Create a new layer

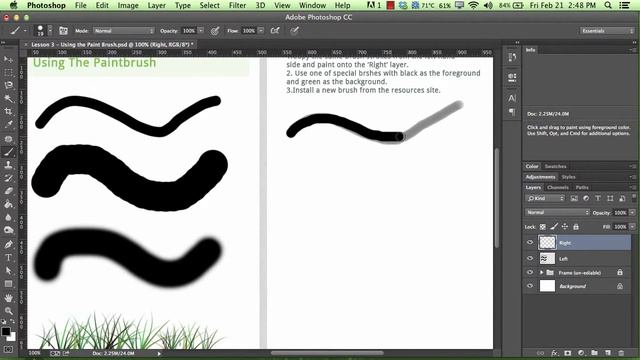pyautogui.click(x=608, y=353)
